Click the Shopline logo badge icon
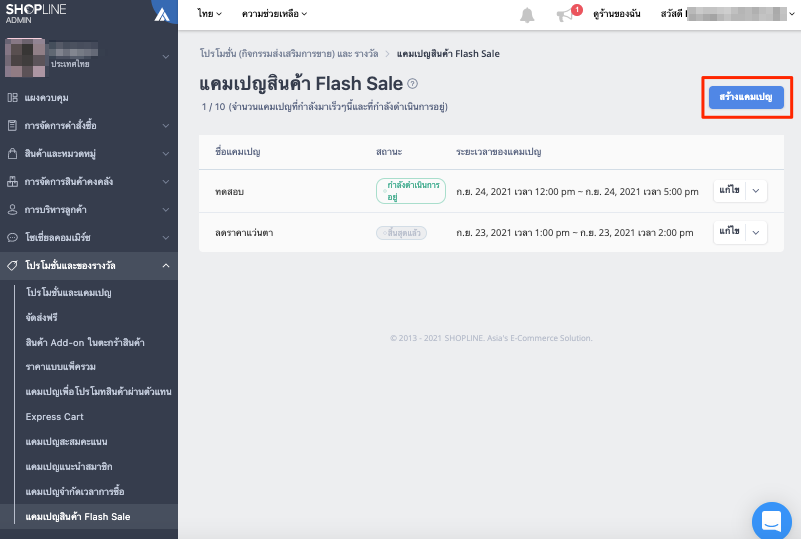Screen dimensions: 801x539 (162, 14)
